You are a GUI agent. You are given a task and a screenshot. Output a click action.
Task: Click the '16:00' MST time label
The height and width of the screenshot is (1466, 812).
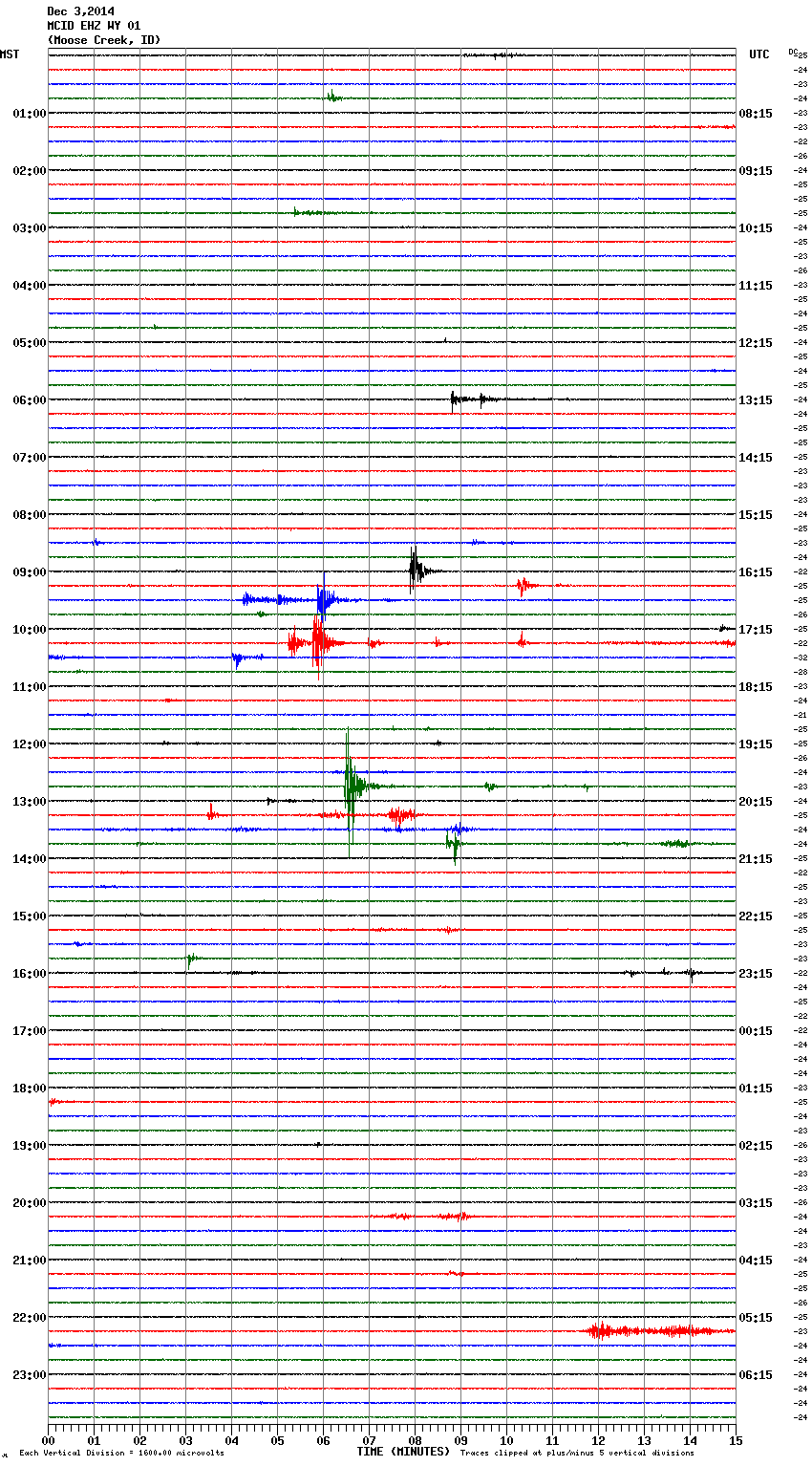tap(29, 974)
